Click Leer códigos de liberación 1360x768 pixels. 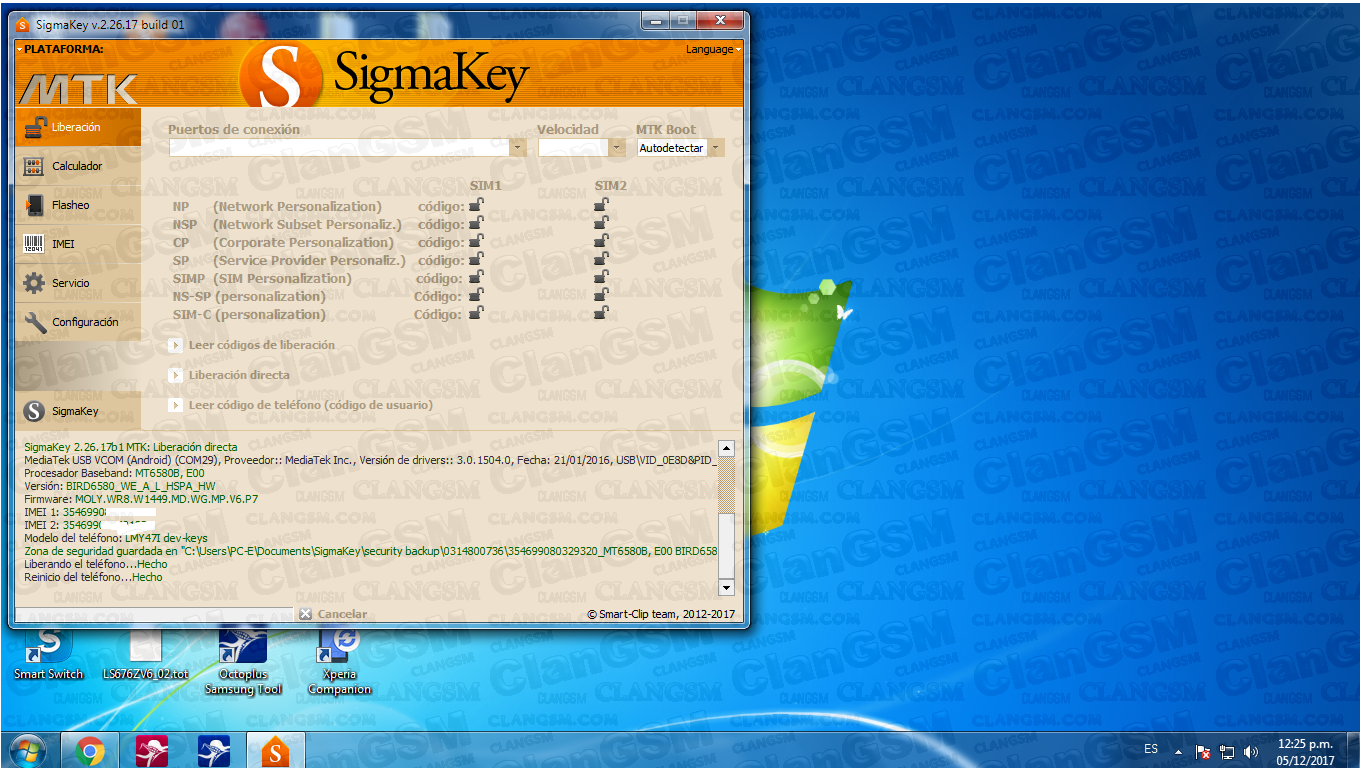click(252, 345)
